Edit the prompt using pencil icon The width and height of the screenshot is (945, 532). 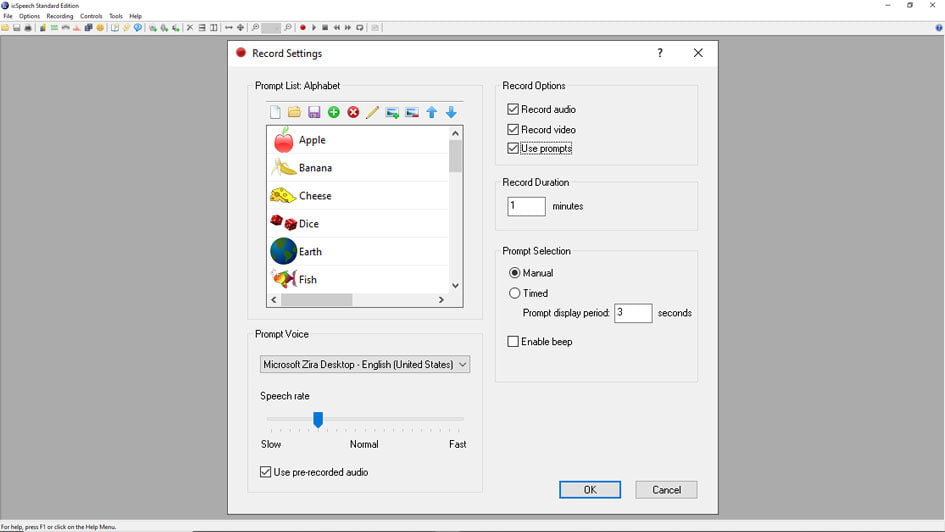click(x=372, y=112)
